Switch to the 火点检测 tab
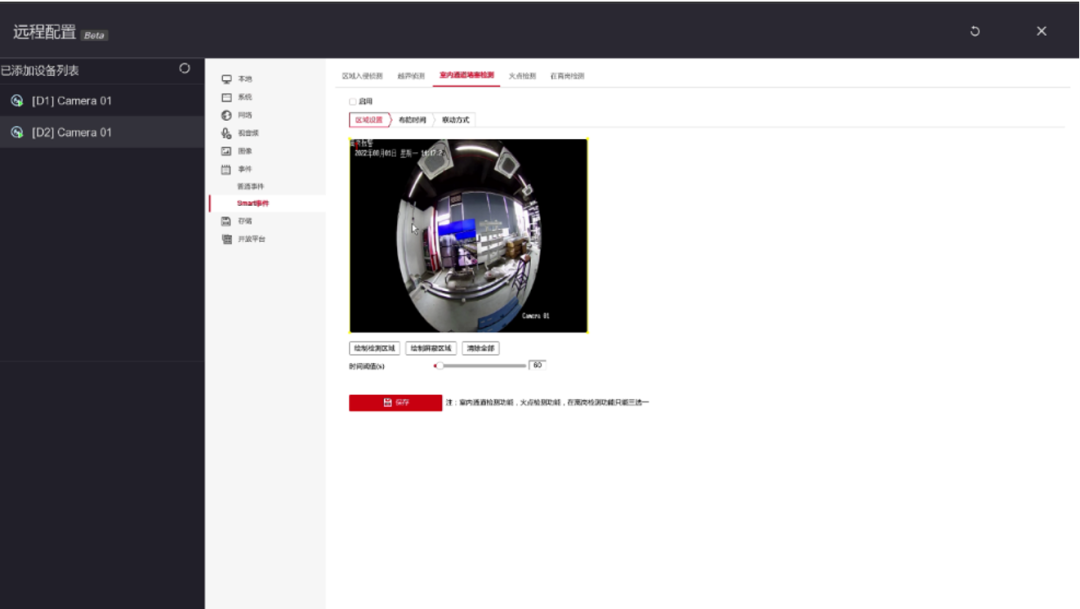 click(522, 76)
